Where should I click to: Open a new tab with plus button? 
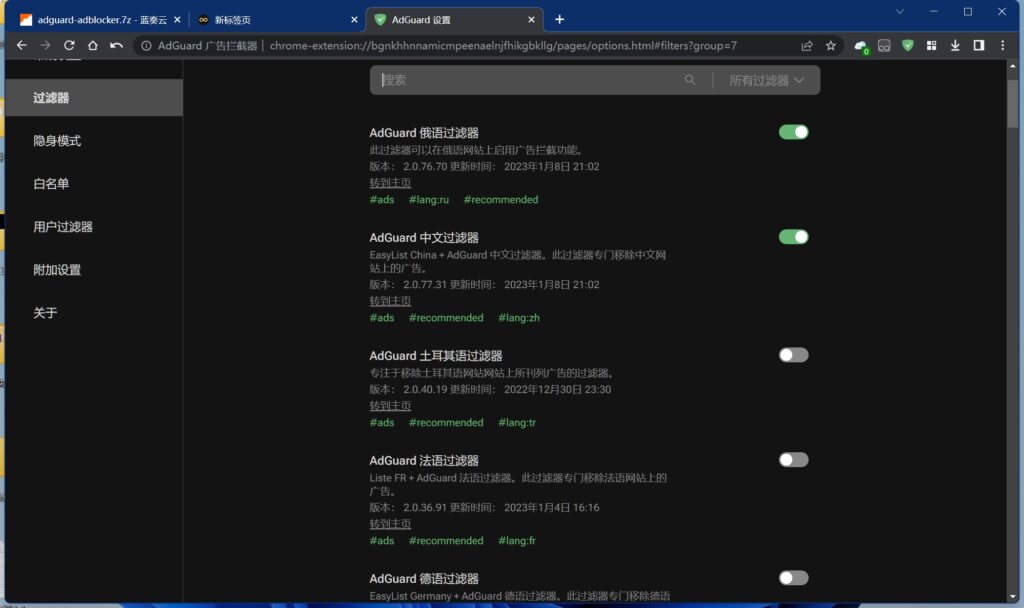tap(560, 20)
